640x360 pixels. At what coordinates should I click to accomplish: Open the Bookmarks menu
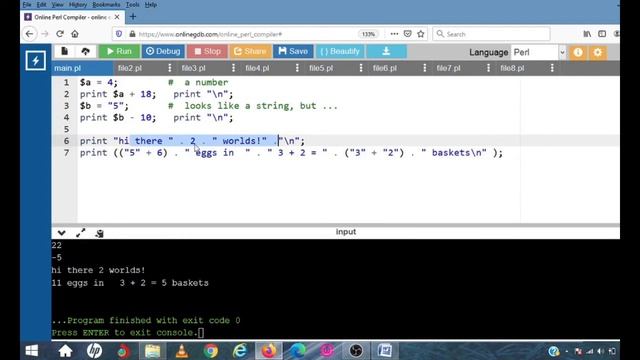[x=106, y=5]
